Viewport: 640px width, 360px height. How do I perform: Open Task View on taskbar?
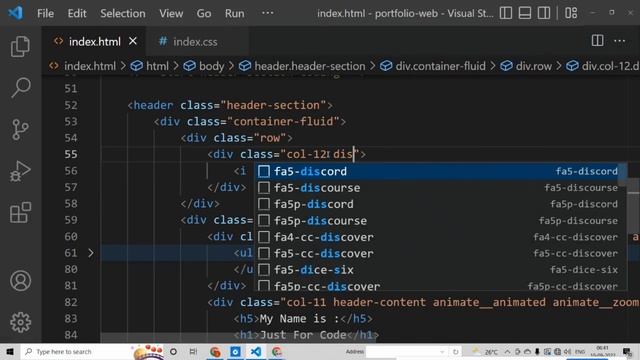click(193, 351)
